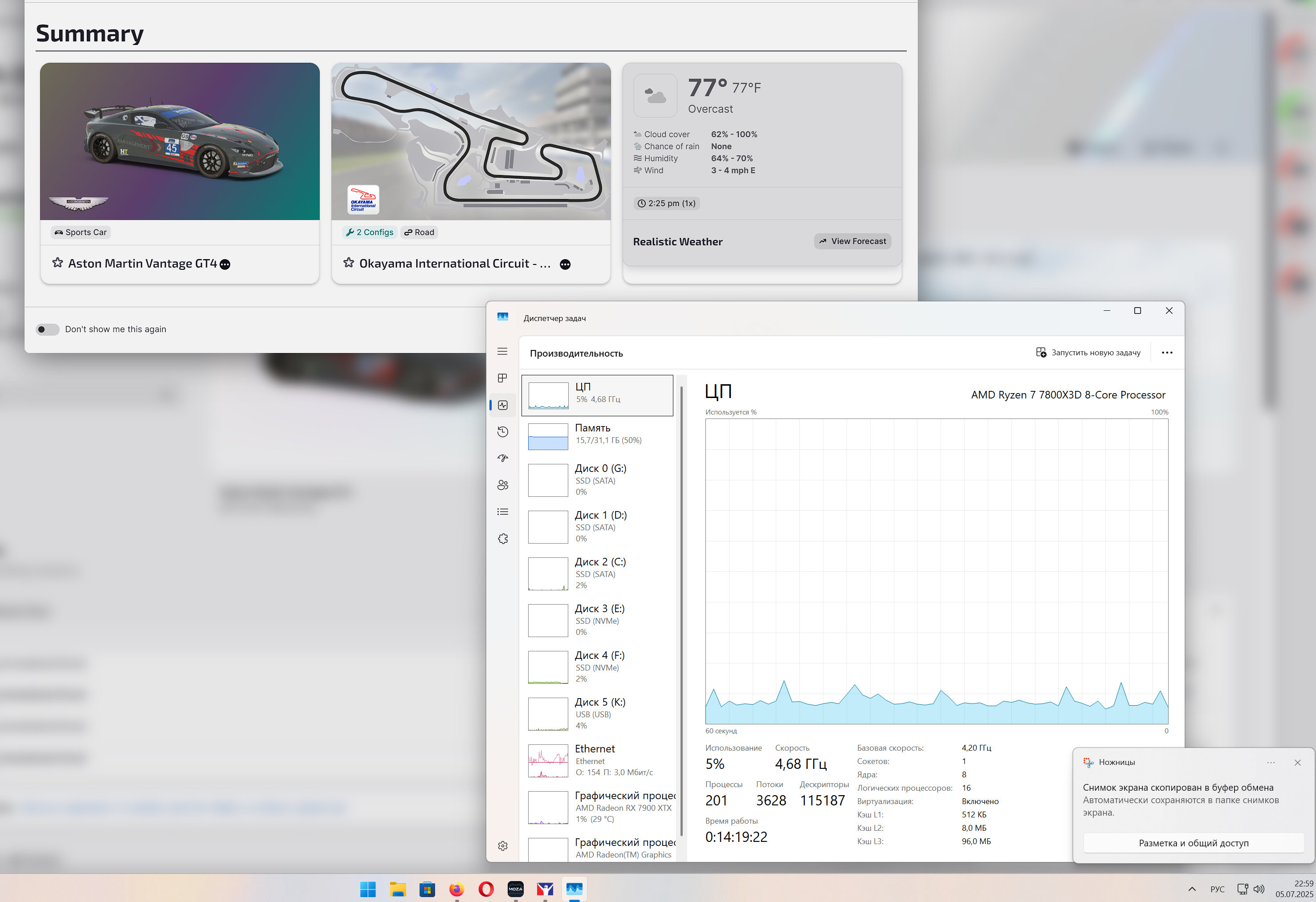Screen dimensions: 1316x902
Task: Open the Users page in sidebar
Action: click(502, 485)
